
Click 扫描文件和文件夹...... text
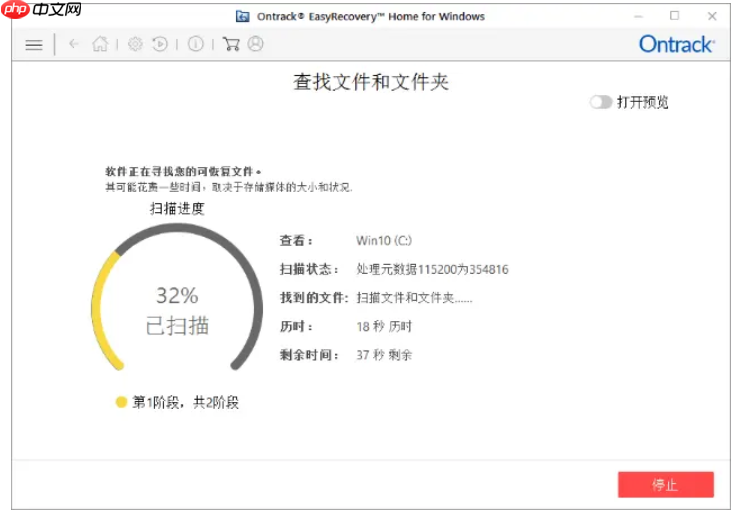[x=414, y=298]
